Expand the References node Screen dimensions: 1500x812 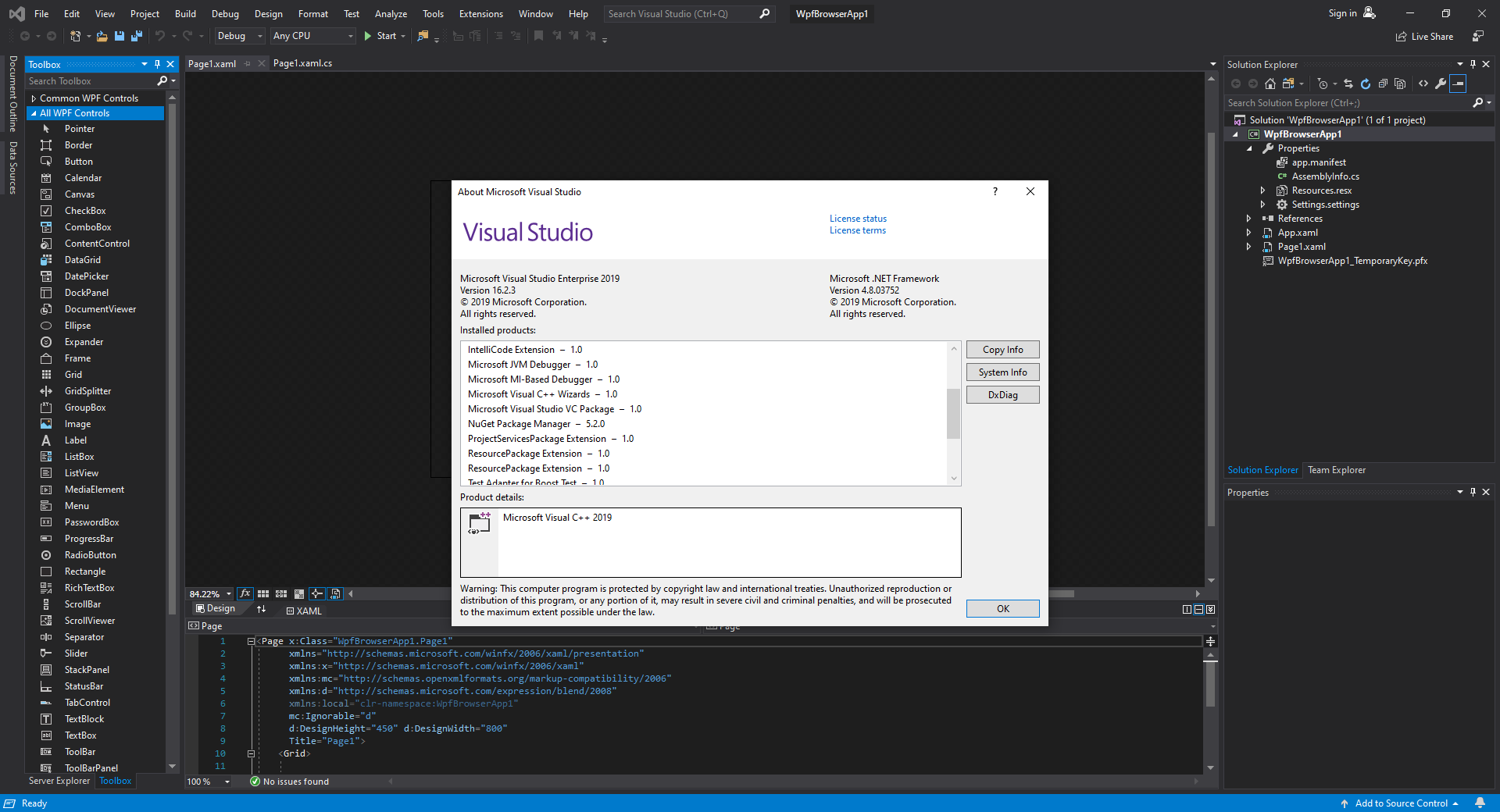1248,219
